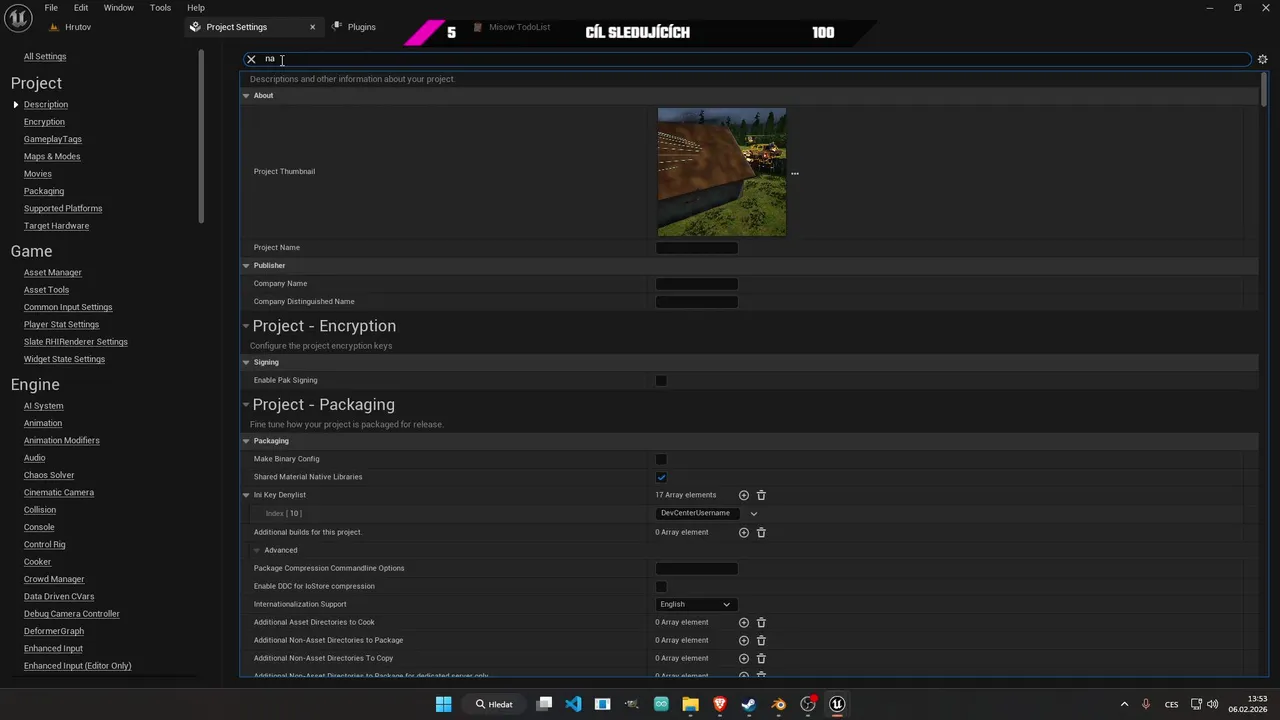Enable DDC for IoStore compression checkbox
Viewport: 1280px width, 720px height.
pos(661,586)
